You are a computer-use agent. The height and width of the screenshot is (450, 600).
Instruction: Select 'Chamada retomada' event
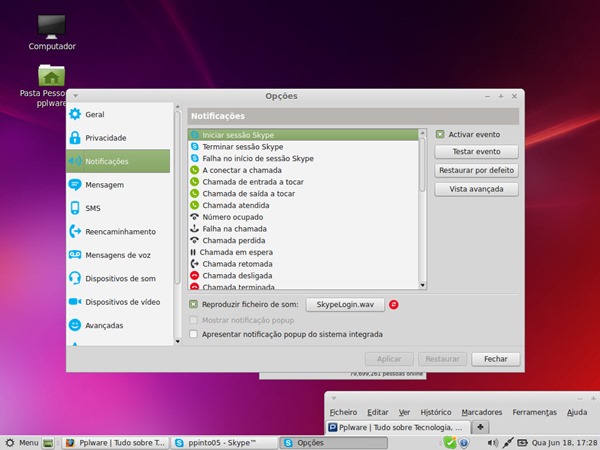[303, 264]
